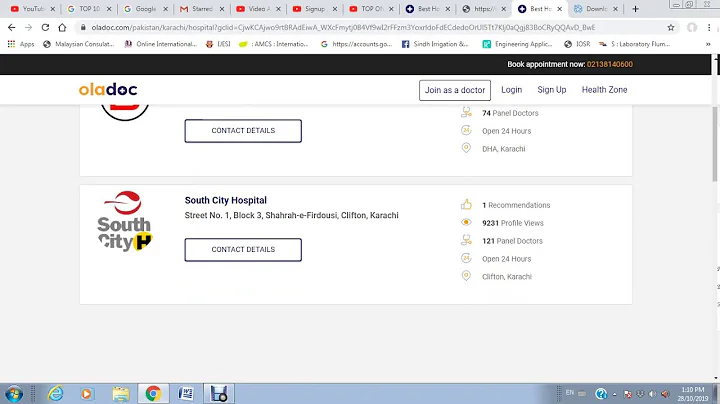Open the Health Zone link

click(604, 90)
